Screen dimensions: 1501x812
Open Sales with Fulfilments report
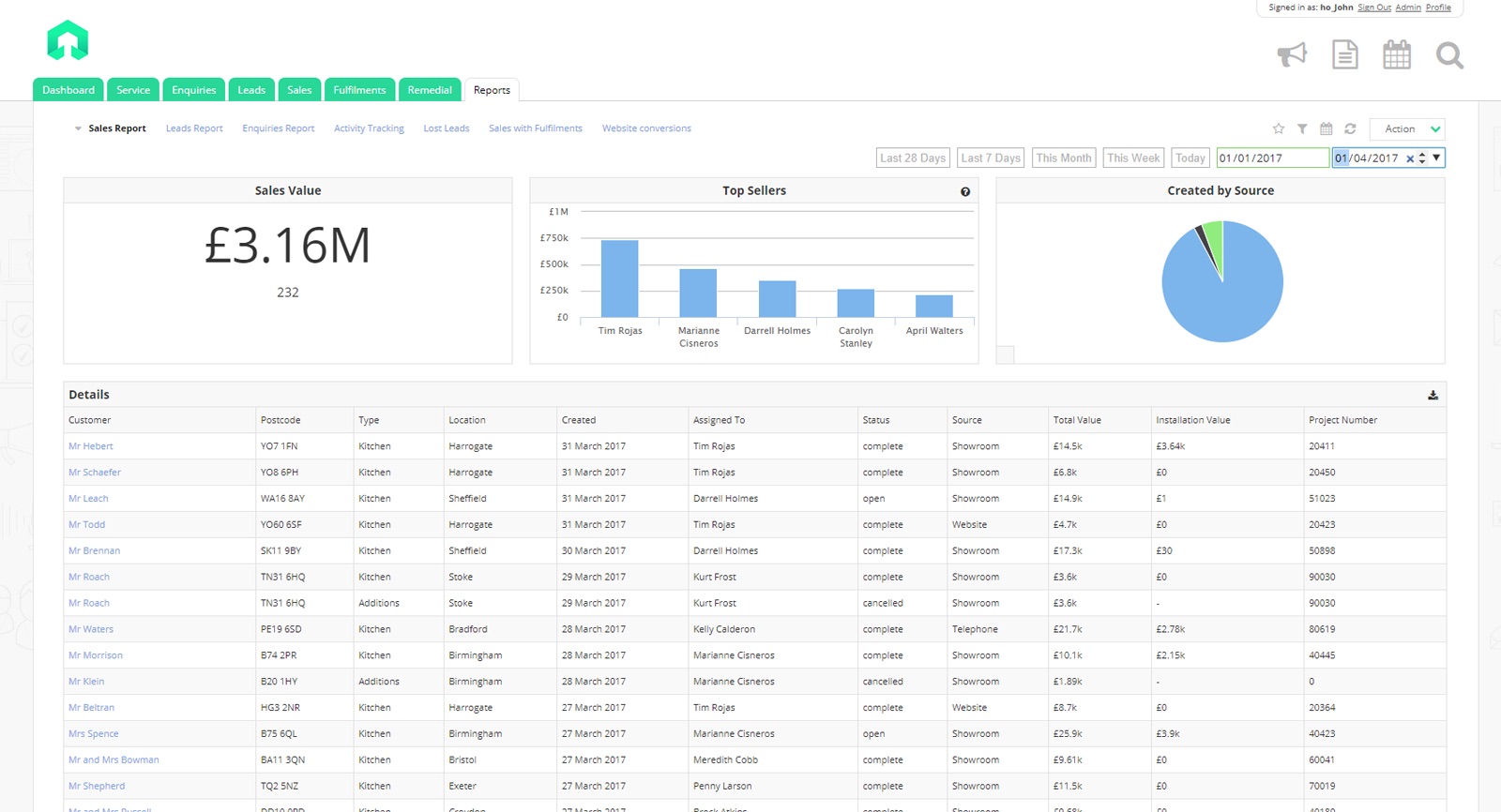536,128
